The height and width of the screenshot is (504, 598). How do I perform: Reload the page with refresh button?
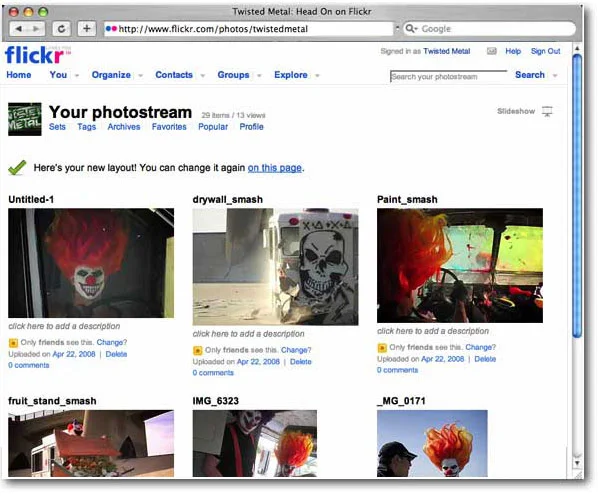61,29
